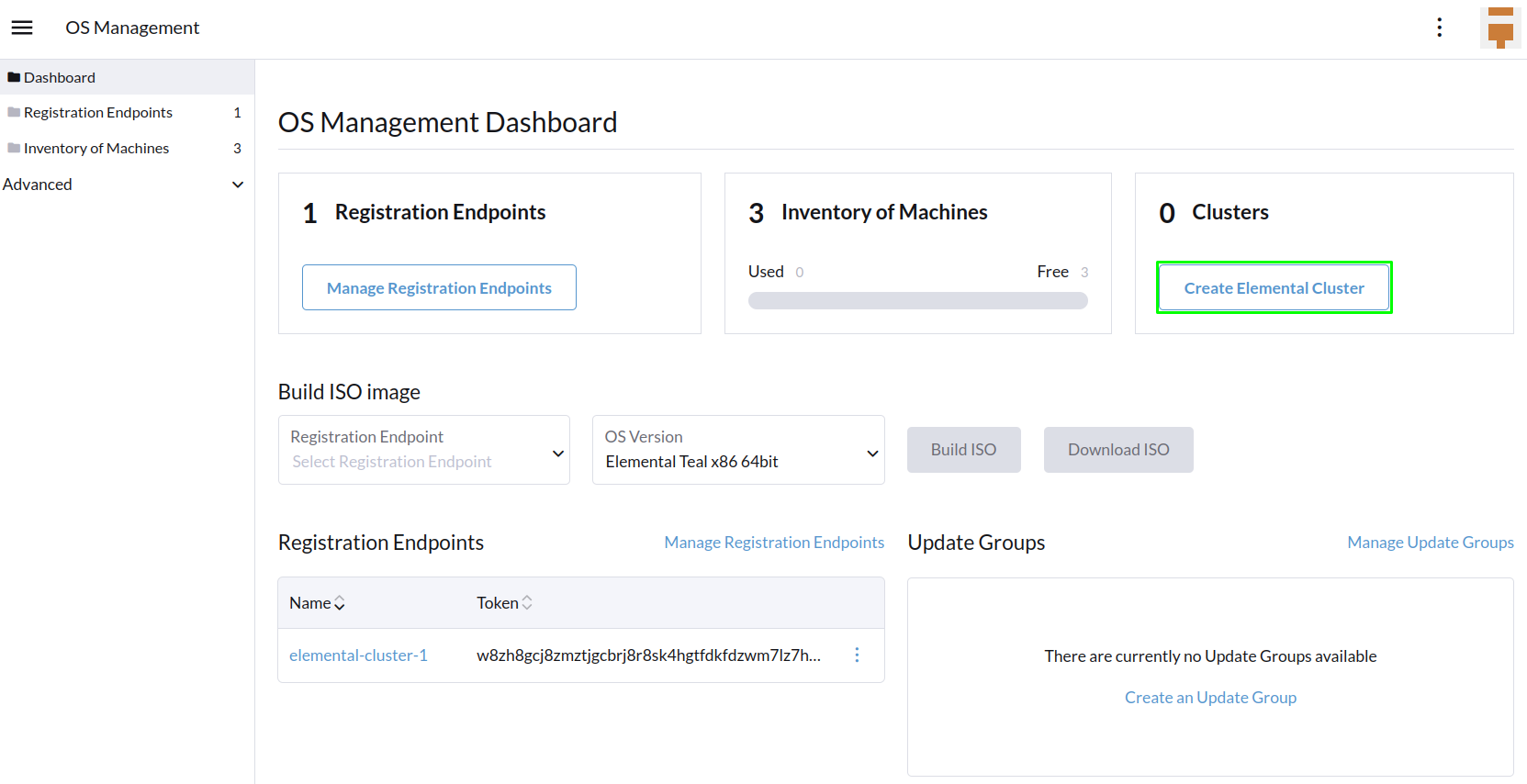
Task: Click the Manage Registration Endpoints button
Action: coord(439,287)
